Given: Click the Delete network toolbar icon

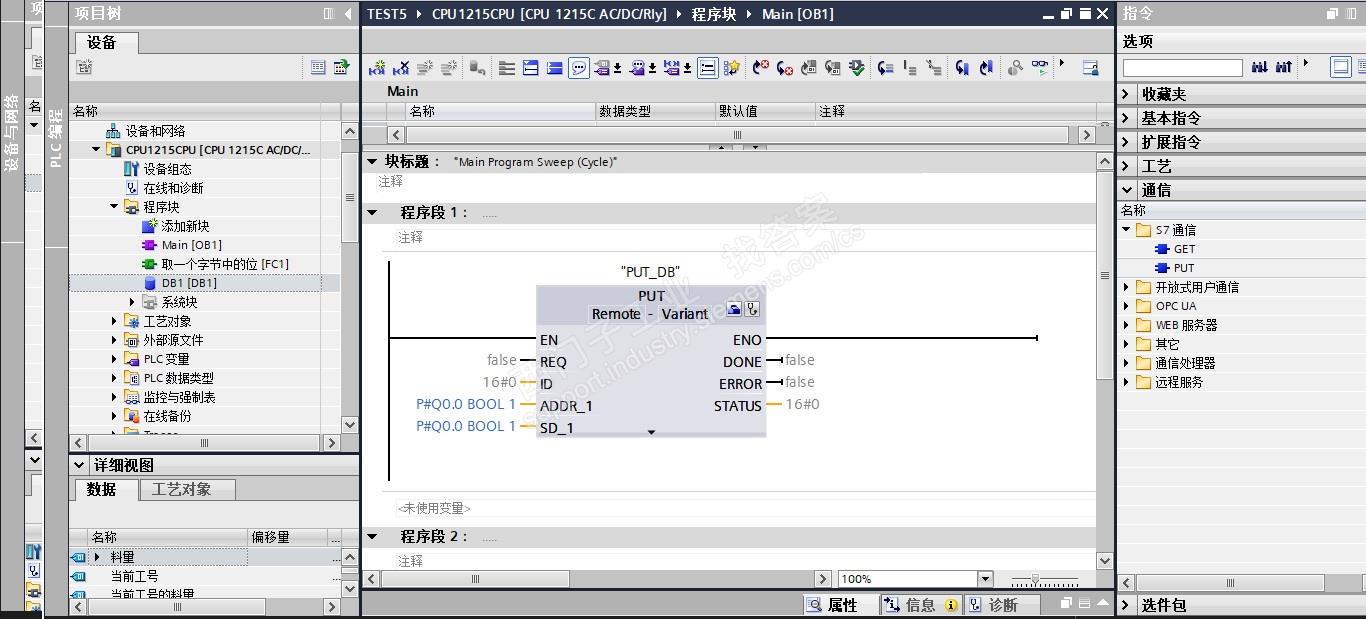Looking at the screenshot, I should [x=401, y=68].
